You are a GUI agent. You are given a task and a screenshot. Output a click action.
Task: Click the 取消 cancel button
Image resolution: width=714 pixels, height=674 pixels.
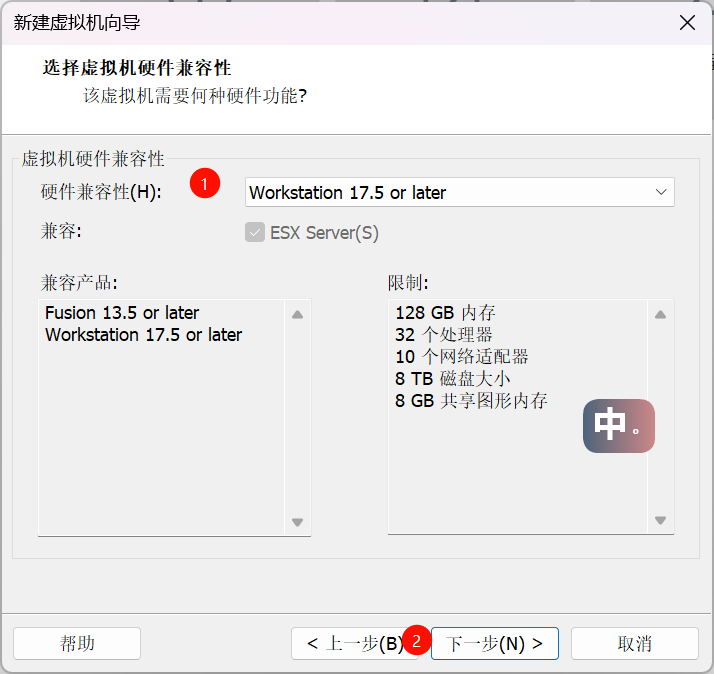pyautogui.click(x=635, y=643)
